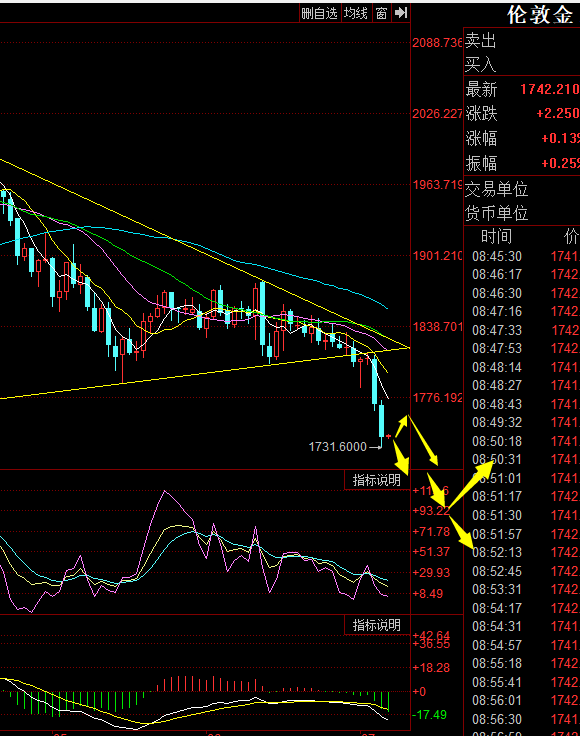The width and height of the screenshot is (580, 736).
Task: Click the 2088.736 price axis label
Action: point(437,43)
